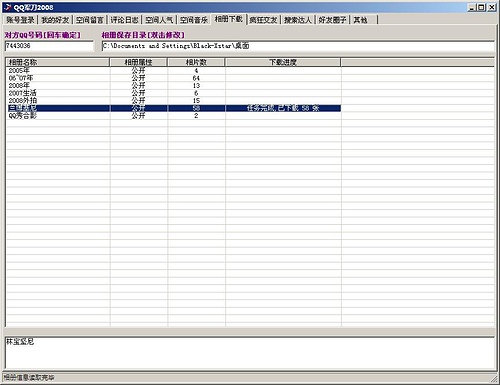This screenshot has height=385, width=500.
Task: Switch to the 我的好友 tab
Action: click(x=55, y=20)
